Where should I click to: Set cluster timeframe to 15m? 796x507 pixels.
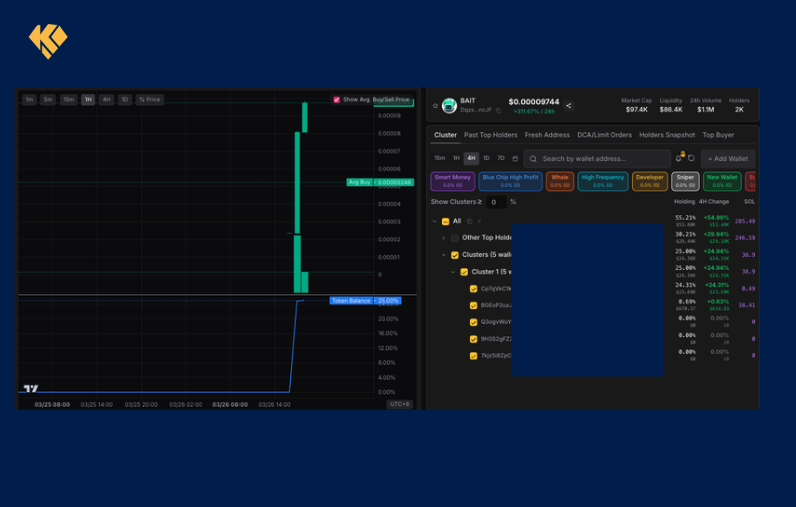tap(440, 158)
